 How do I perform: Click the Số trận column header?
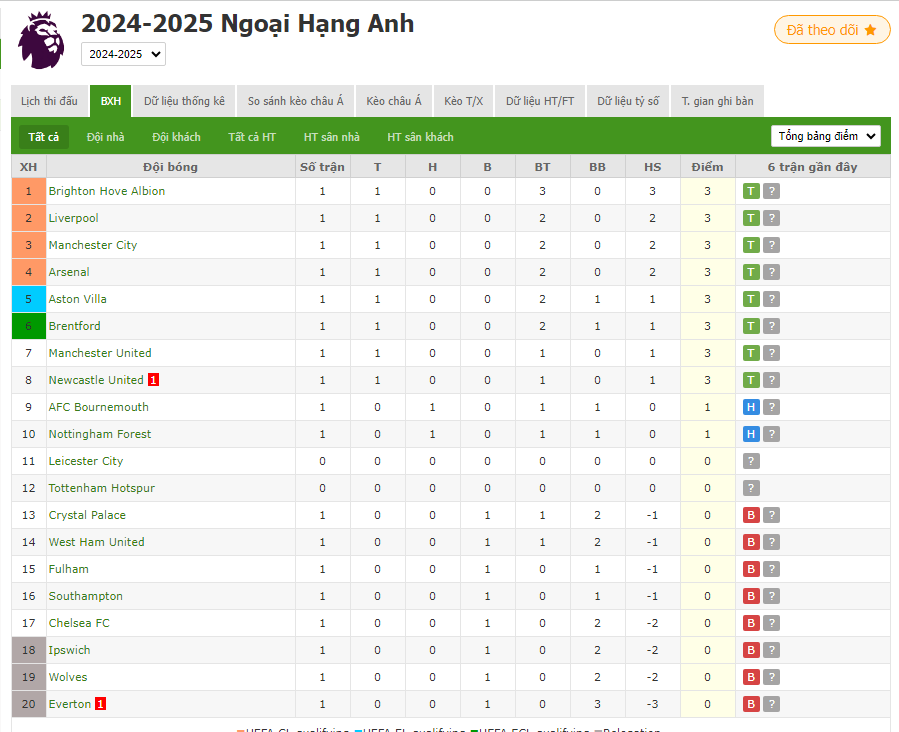coord(322,167)
